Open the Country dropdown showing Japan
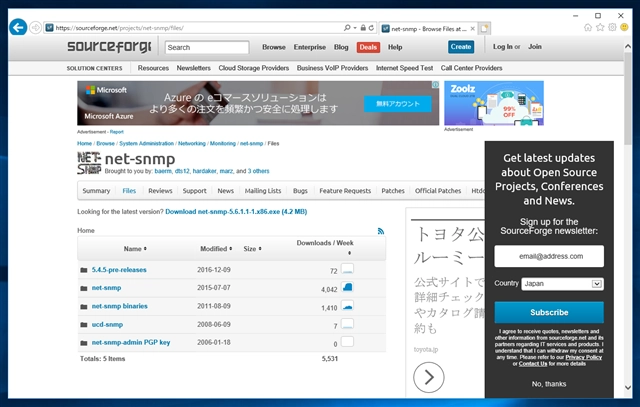The height and width of the screenshot is (407, 640). click(x=562, y=284)
